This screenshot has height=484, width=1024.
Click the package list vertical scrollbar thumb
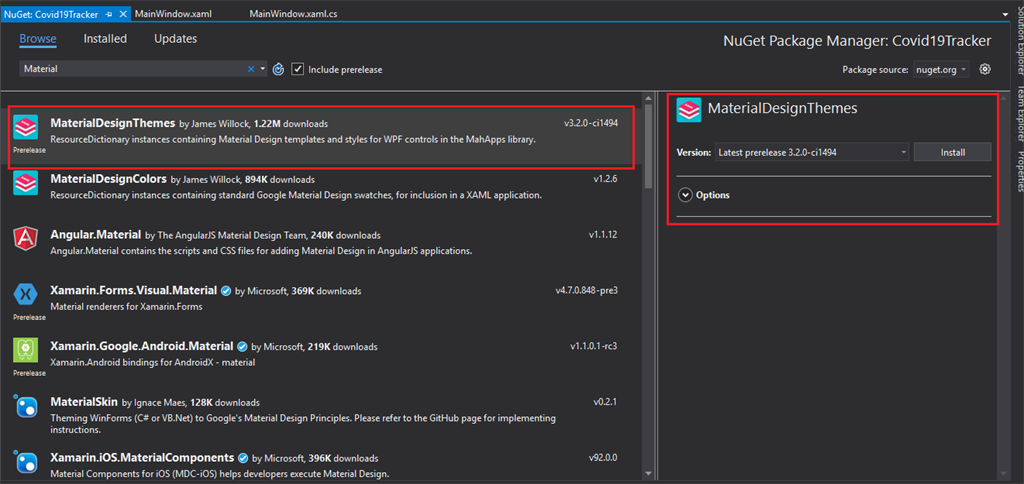point(648,146)
